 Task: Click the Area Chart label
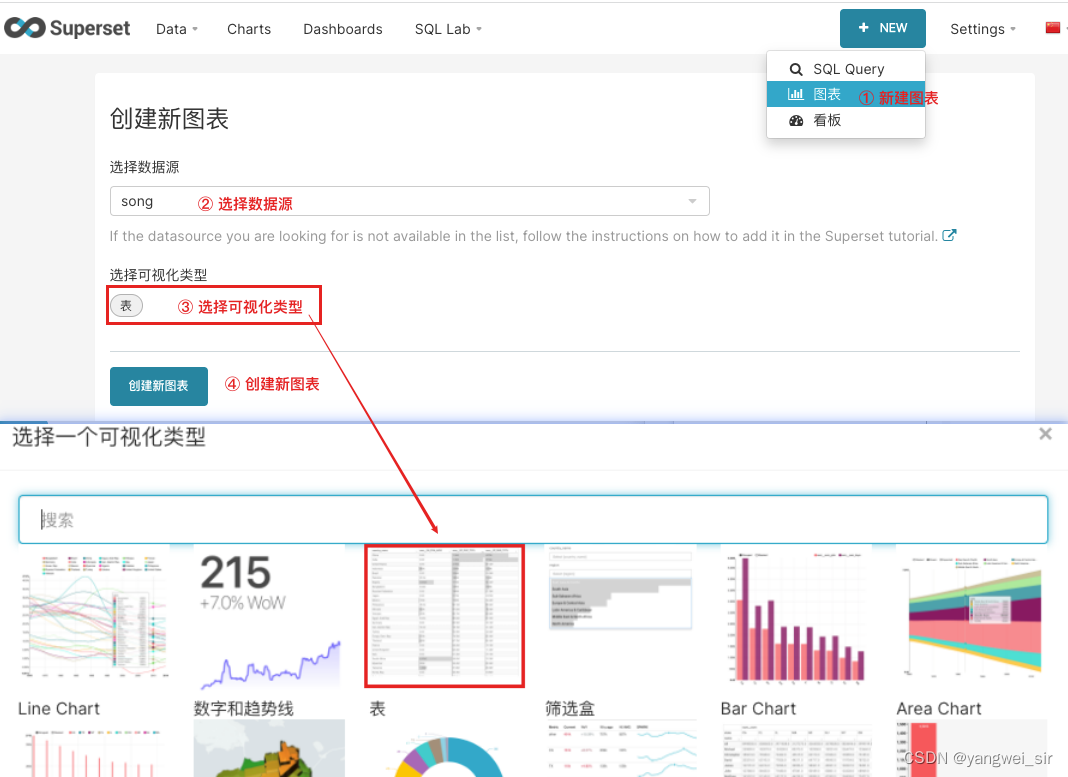tap(939, 709)
